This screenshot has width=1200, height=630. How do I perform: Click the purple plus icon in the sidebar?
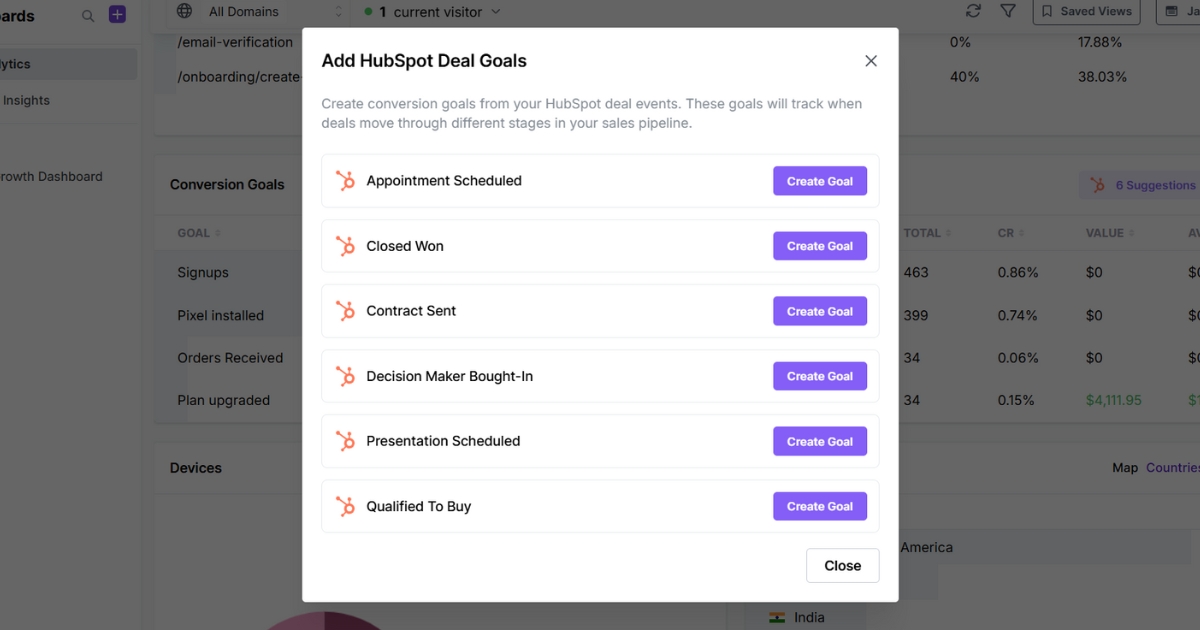click(x=117, y=14)
